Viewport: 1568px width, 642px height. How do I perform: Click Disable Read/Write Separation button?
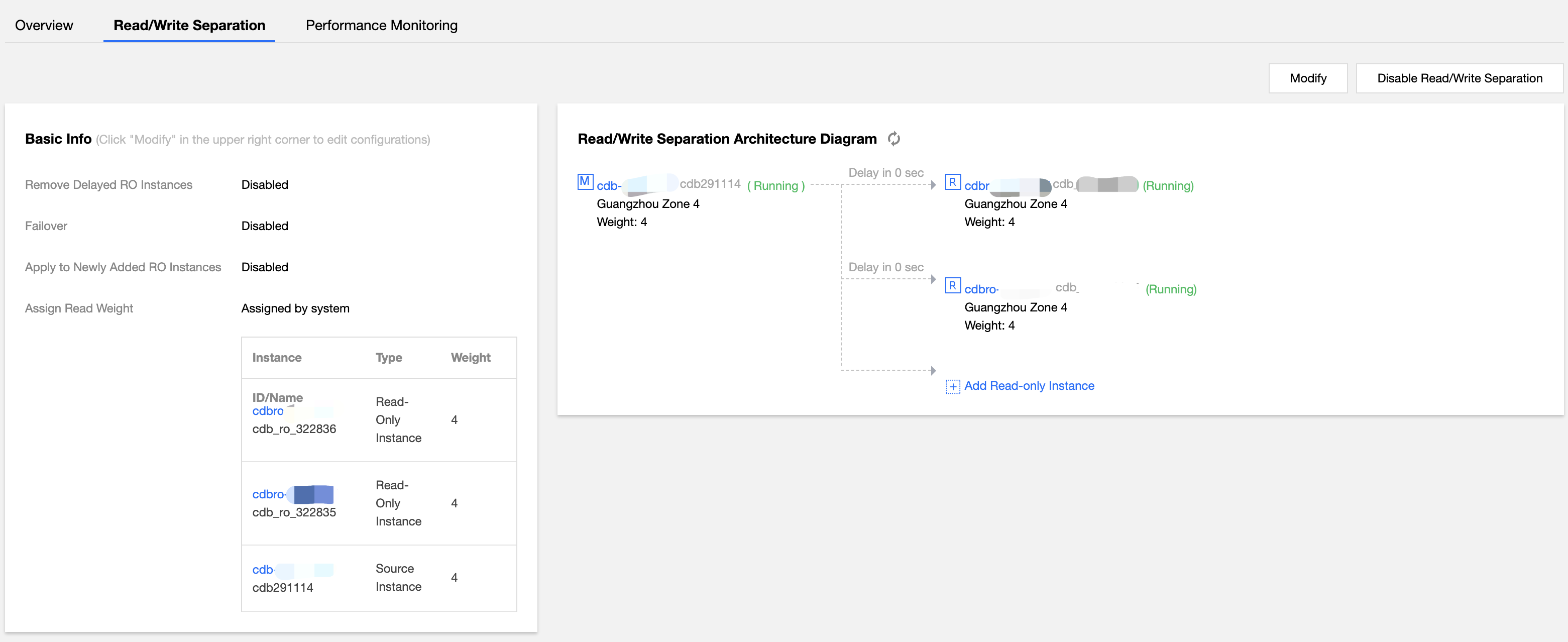pos(1459,78)
